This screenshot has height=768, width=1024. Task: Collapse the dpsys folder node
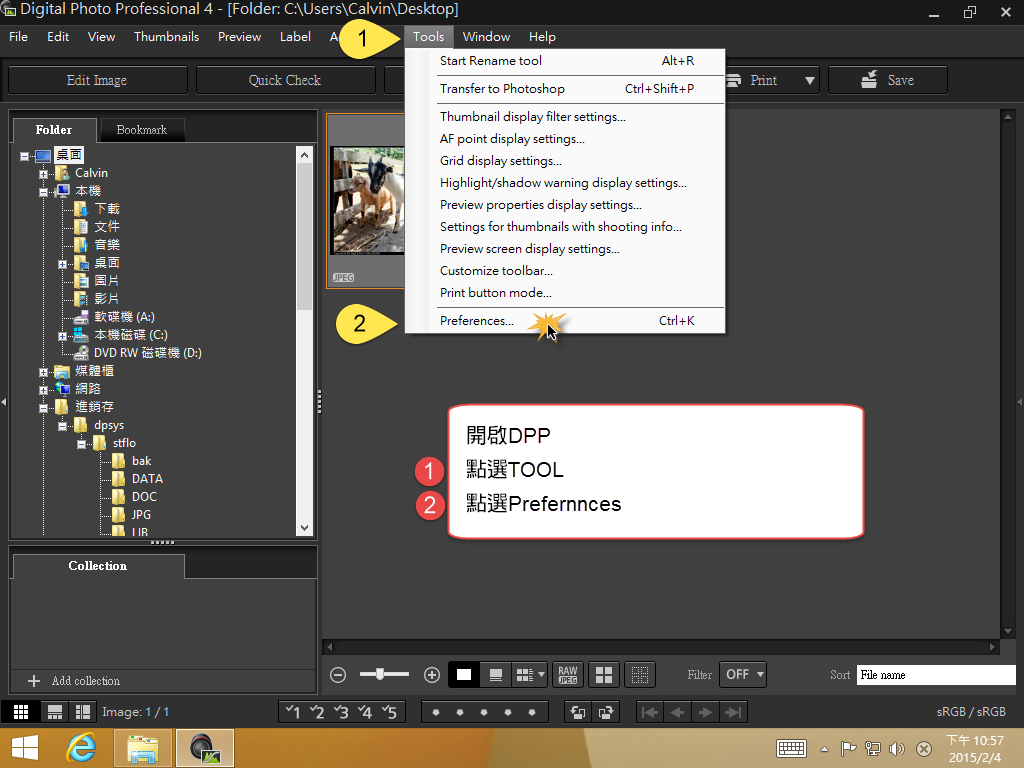point(63,426)
